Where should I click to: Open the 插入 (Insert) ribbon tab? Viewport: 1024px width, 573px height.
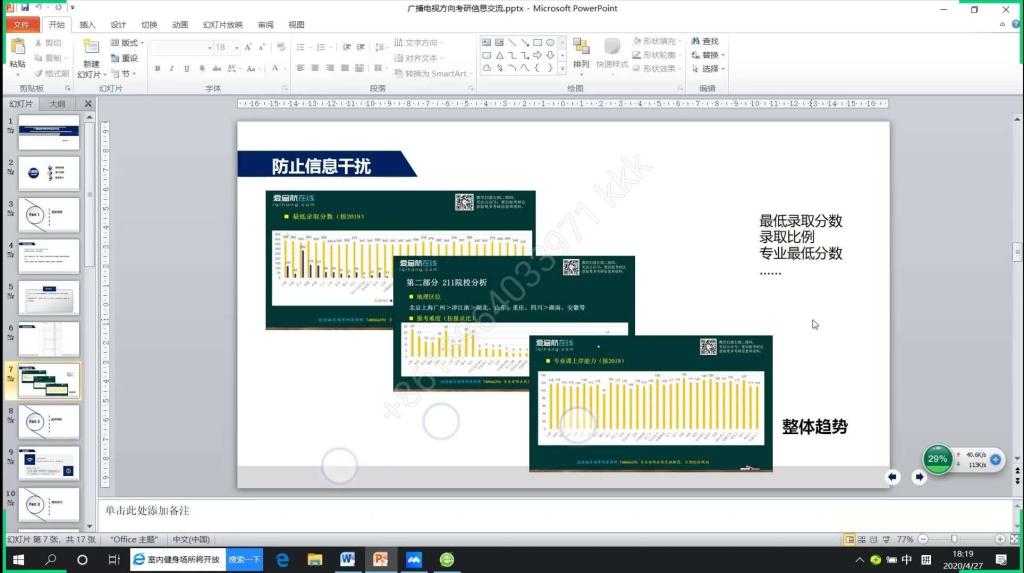(x=88, y=24)
